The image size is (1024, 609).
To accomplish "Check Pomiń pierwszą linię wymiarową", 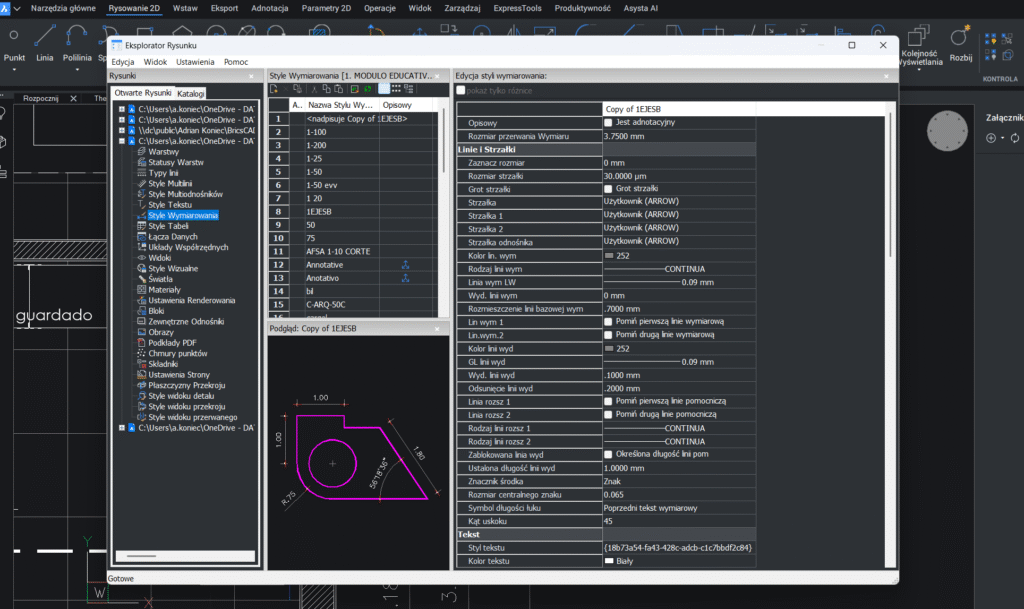I will 608,322.
